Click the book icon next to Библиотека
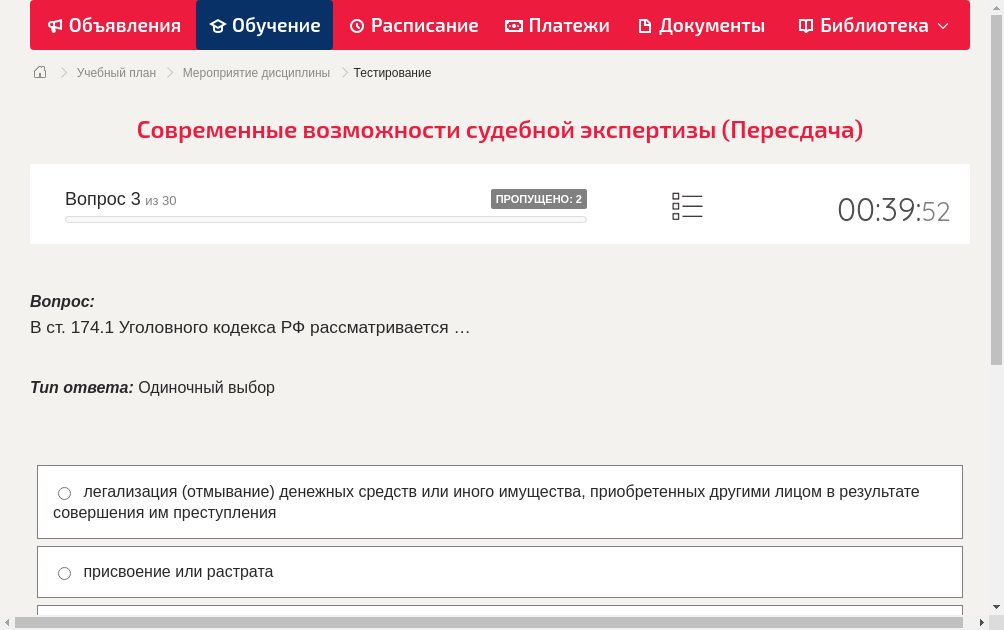The height and width of the screenshot is (630, 1004). tap(808, 25)
